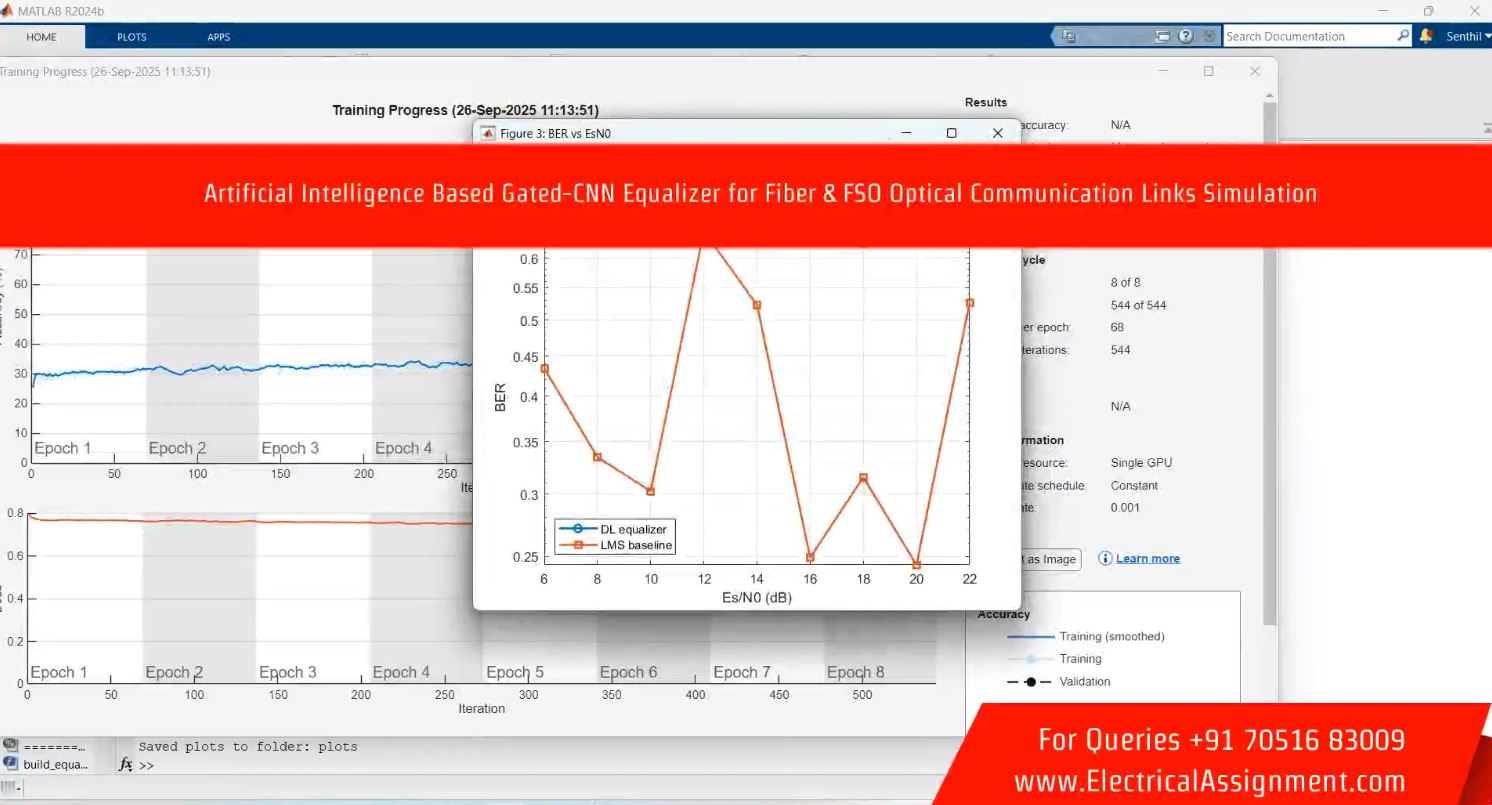Maximize the Training Progress window
The height and width of the screenshot is (805, 1492).
pyautogui.click(x=1208, y=71)
